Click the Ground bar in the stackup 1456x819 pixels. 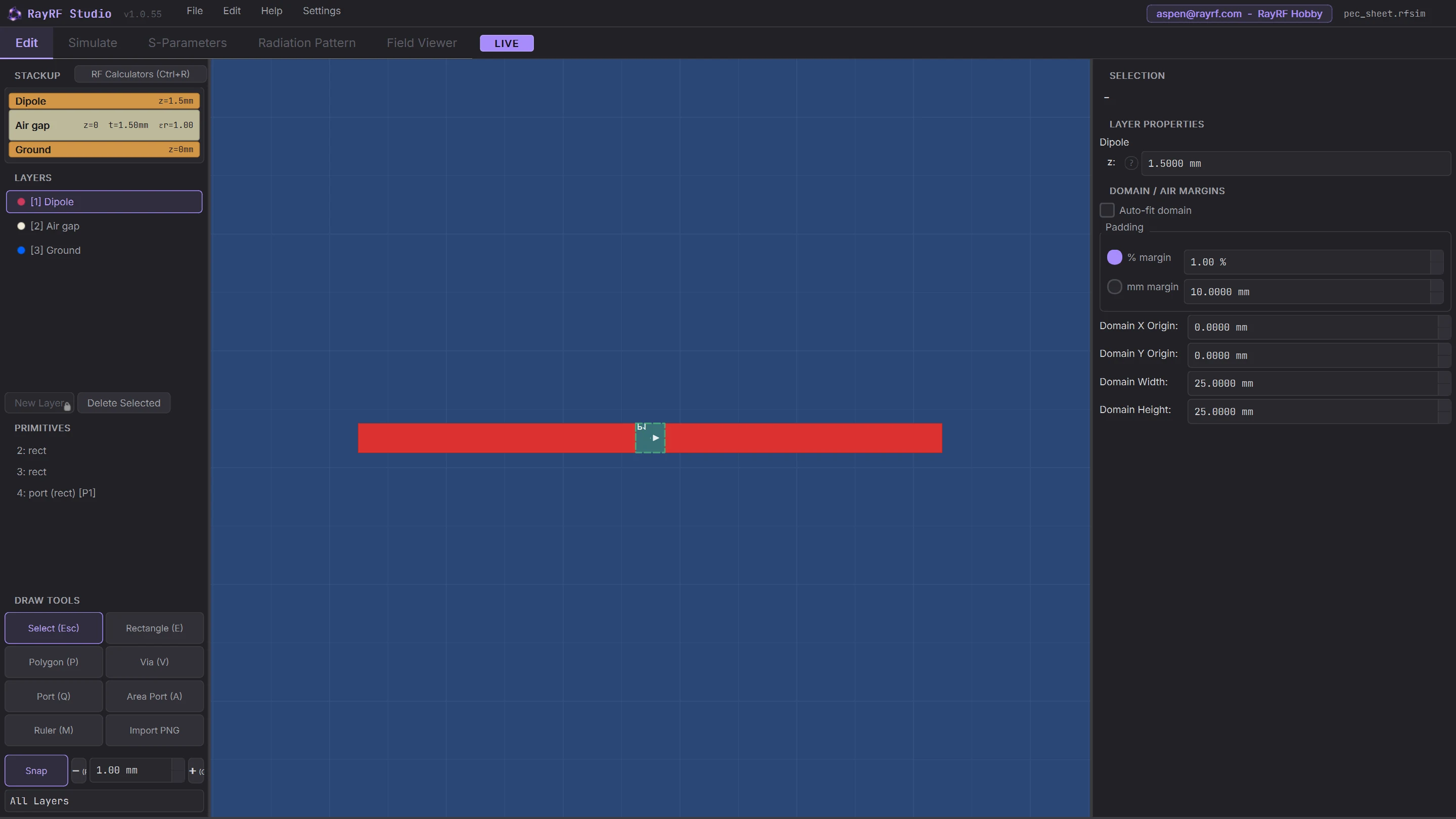pos(104,150)
